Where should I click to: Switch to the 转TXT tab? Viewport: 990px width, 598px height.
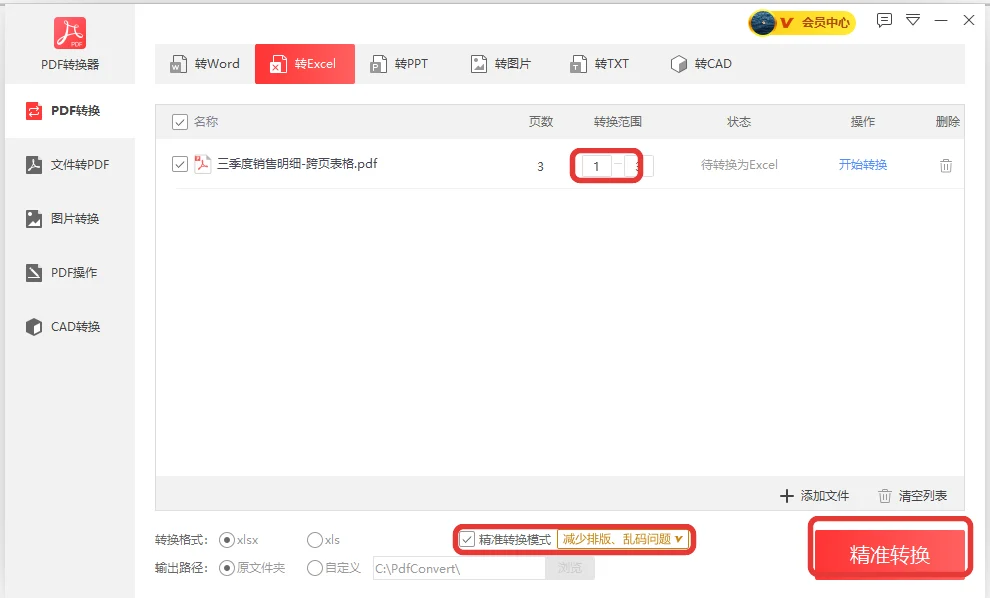click(600, 64)
